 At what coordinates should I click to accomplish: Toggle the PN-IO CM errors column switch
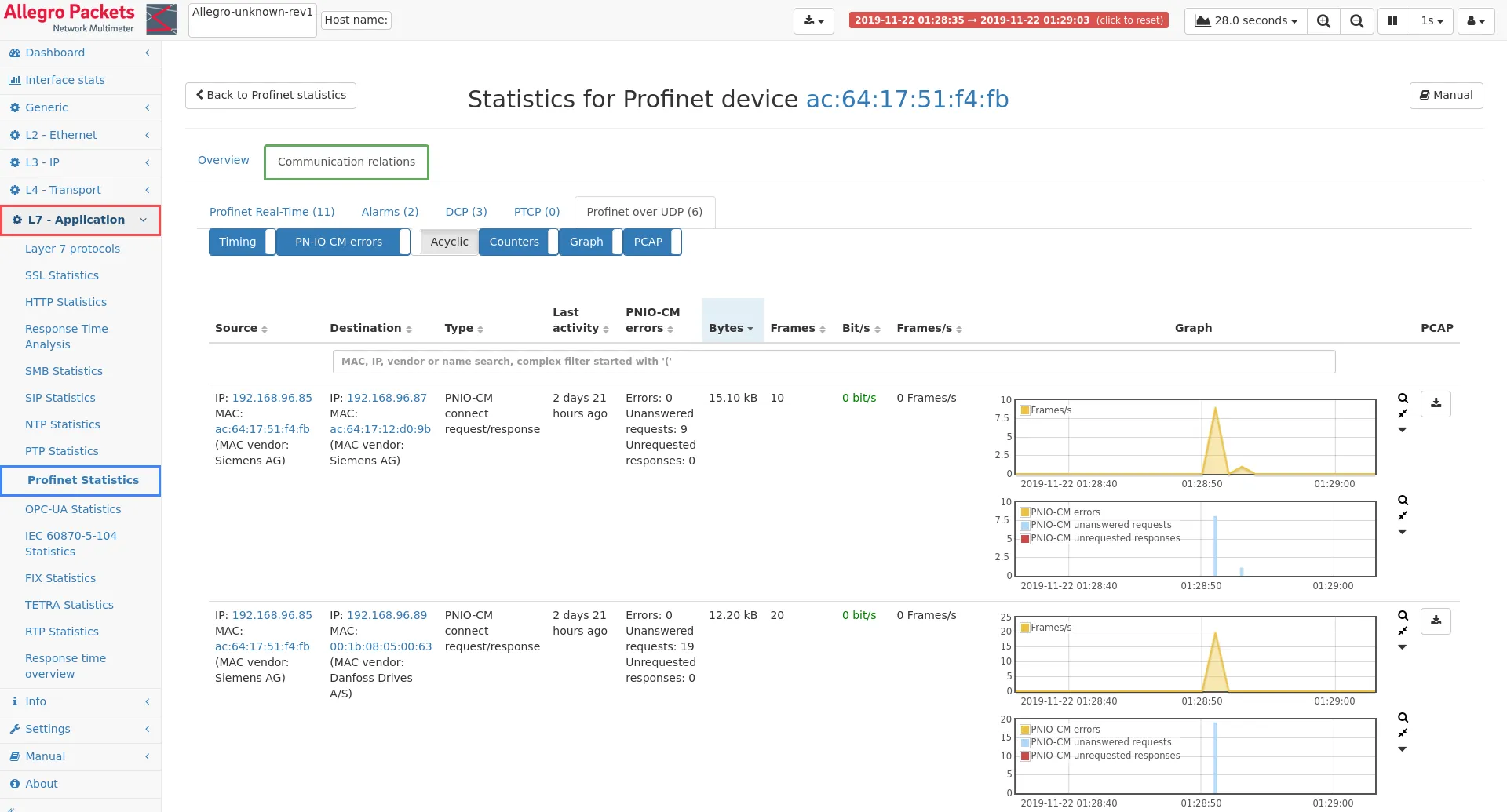click(x=343, y=242)
